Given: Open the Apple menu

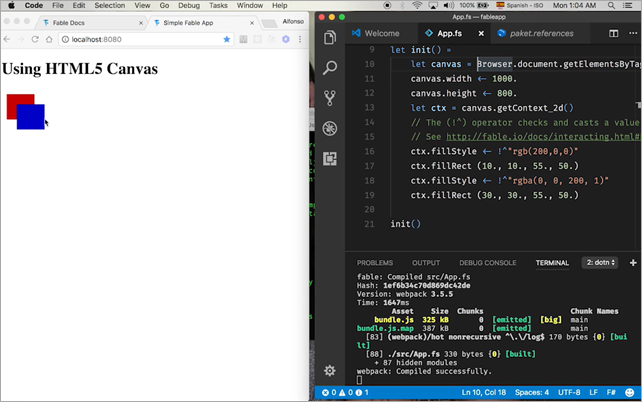Looking at the screenshot, I should pyautogui.click(x=11, y=5).
